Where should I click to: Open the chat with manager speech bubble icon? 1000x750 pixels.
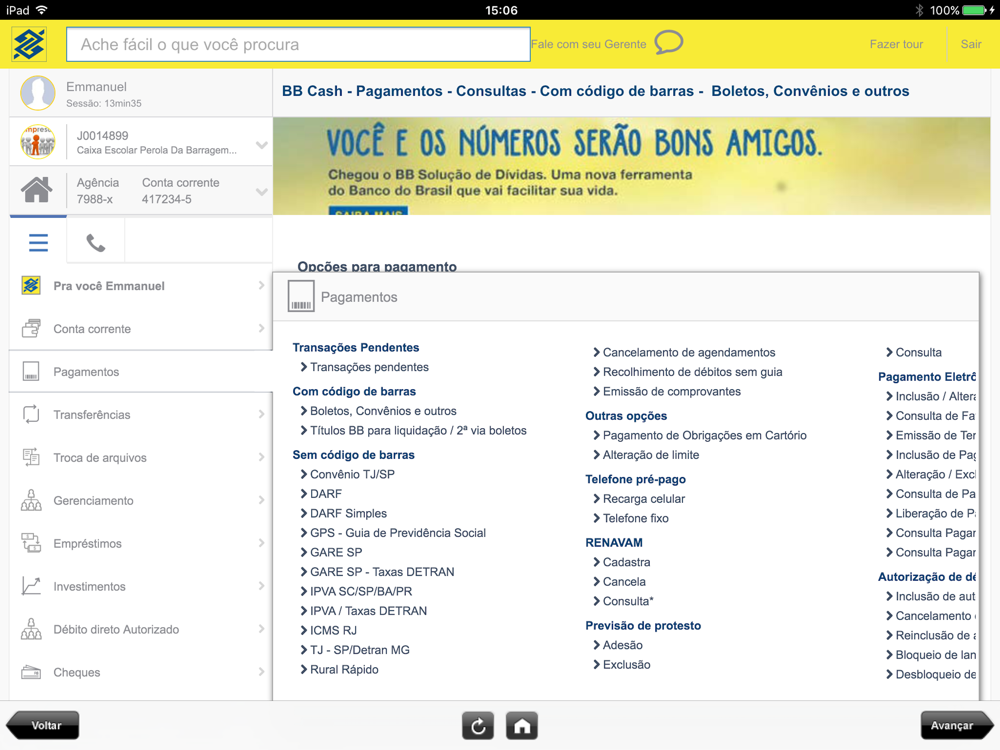point(668,43)
